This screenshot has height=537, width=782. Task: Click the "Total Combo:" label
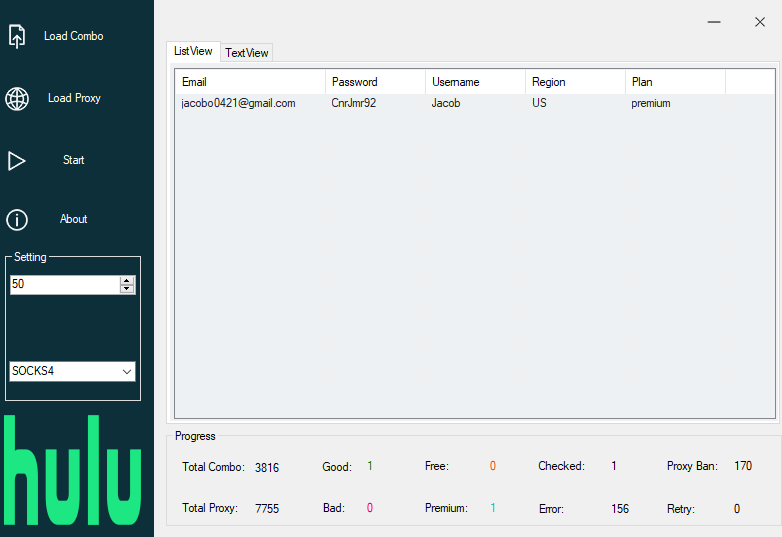point(213,467)
